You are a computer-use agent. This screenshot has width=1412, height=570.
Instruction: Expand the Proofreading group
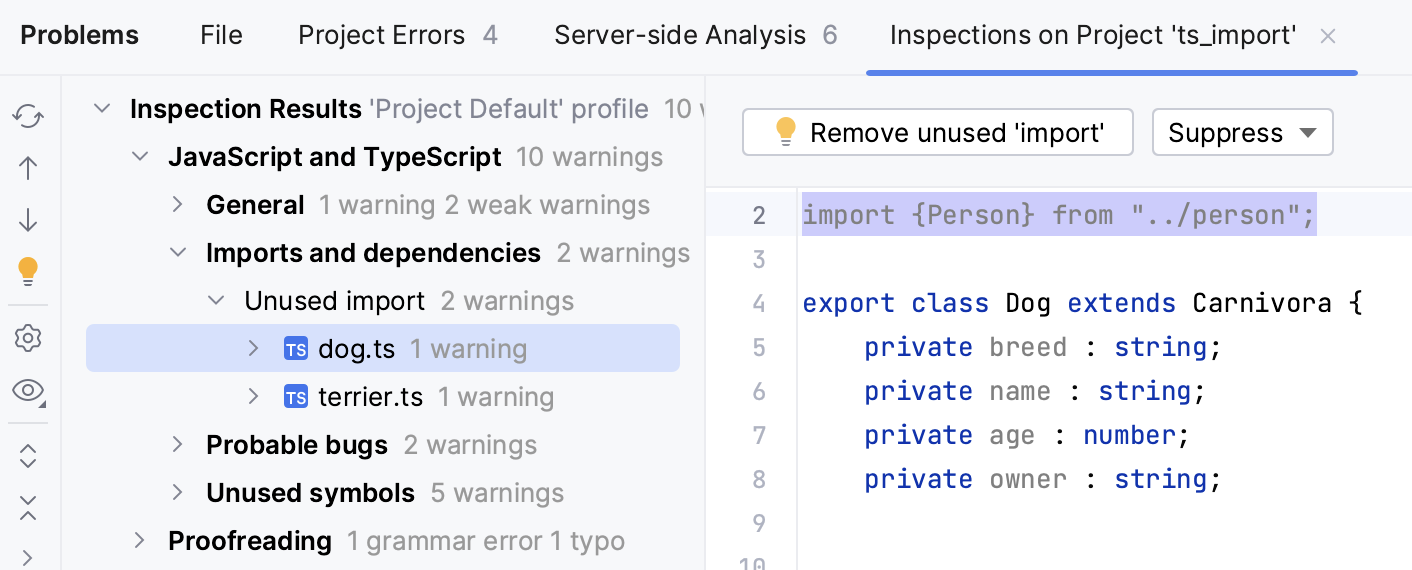click(140, 541)
